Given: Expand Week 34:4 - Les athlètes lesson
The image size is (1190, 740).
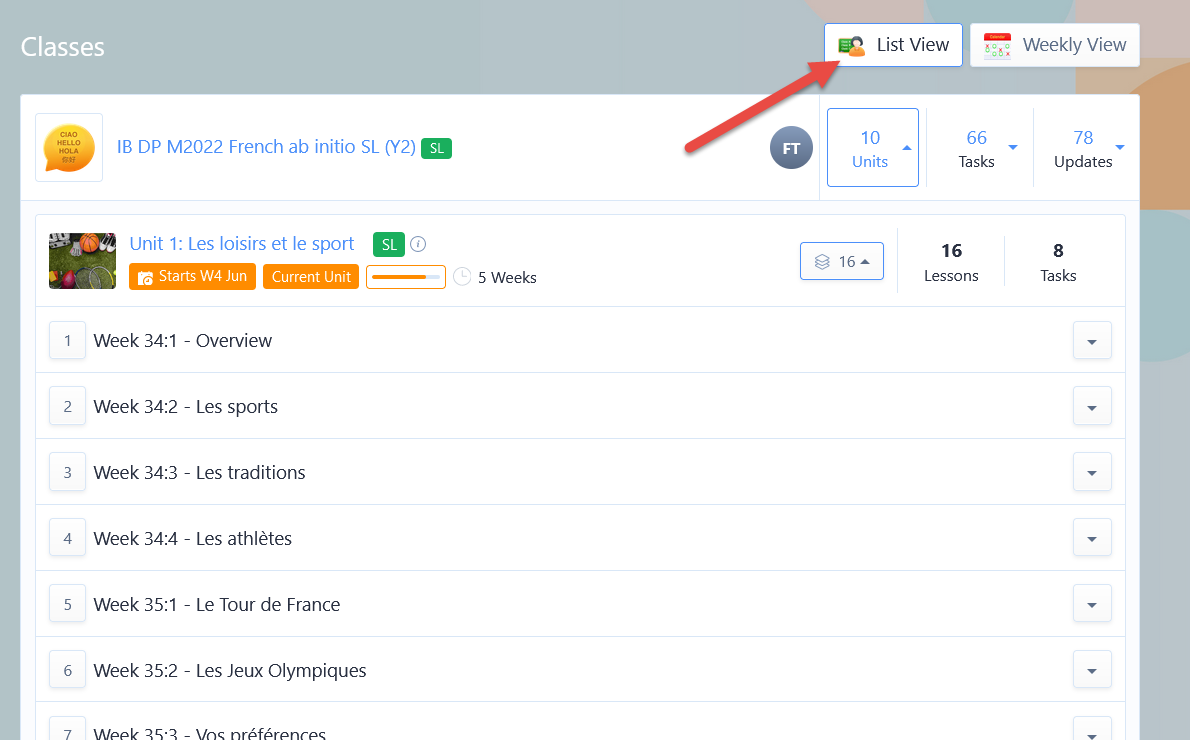Looking at the screenshot, I should coord(1092,538).
